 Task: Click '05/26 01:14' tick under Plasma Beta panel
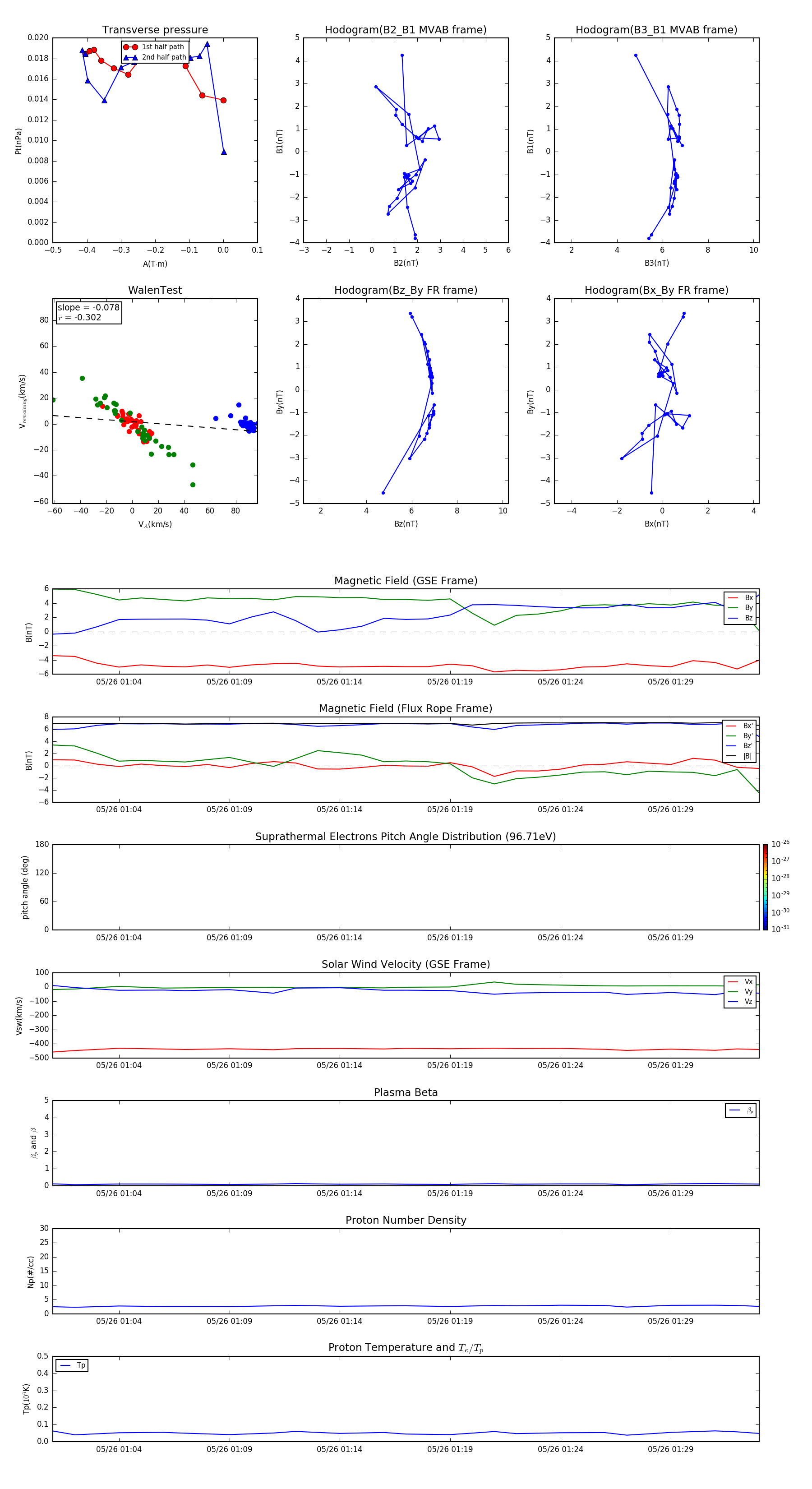[339, 1193]
